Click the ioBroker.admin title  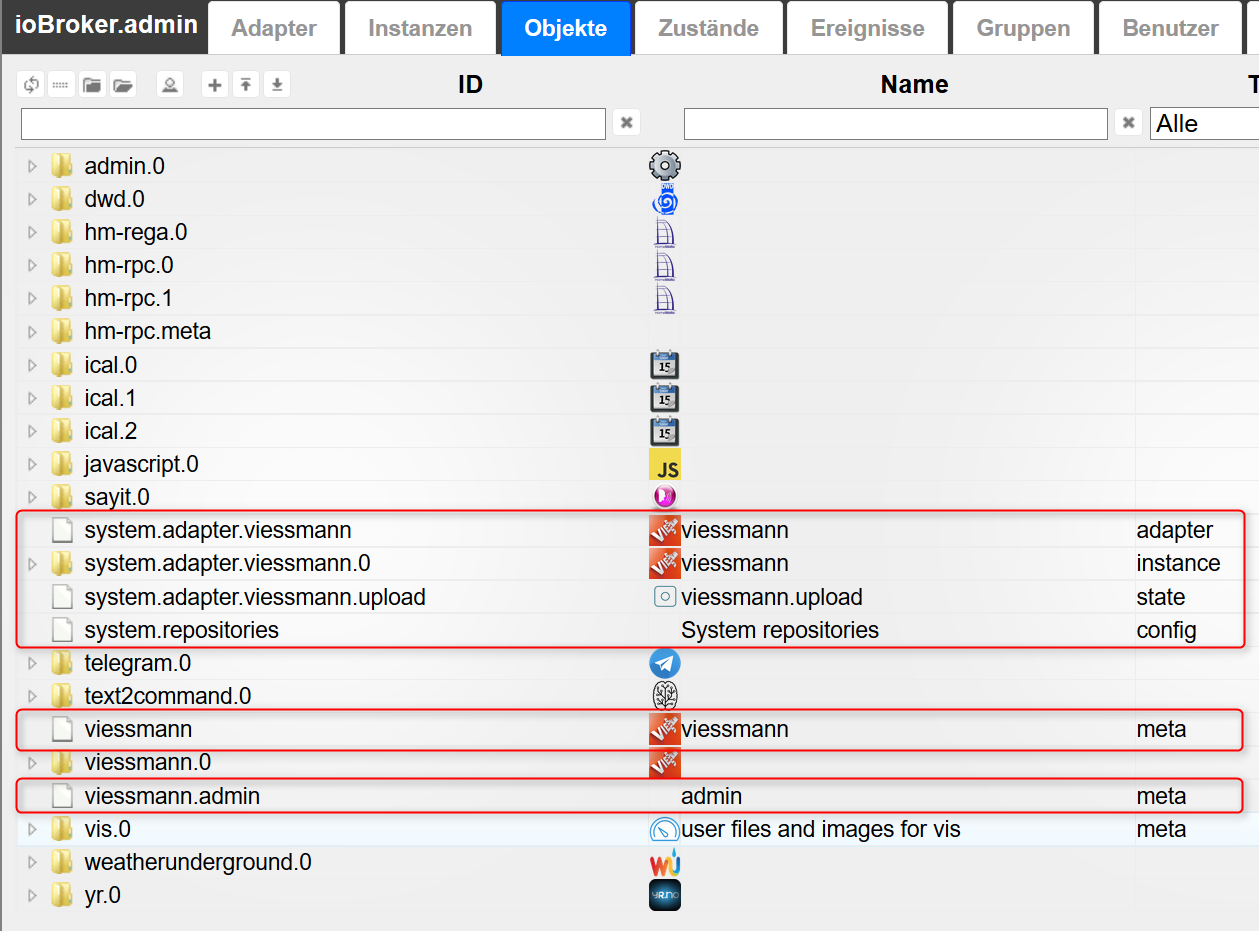(106, 25)
